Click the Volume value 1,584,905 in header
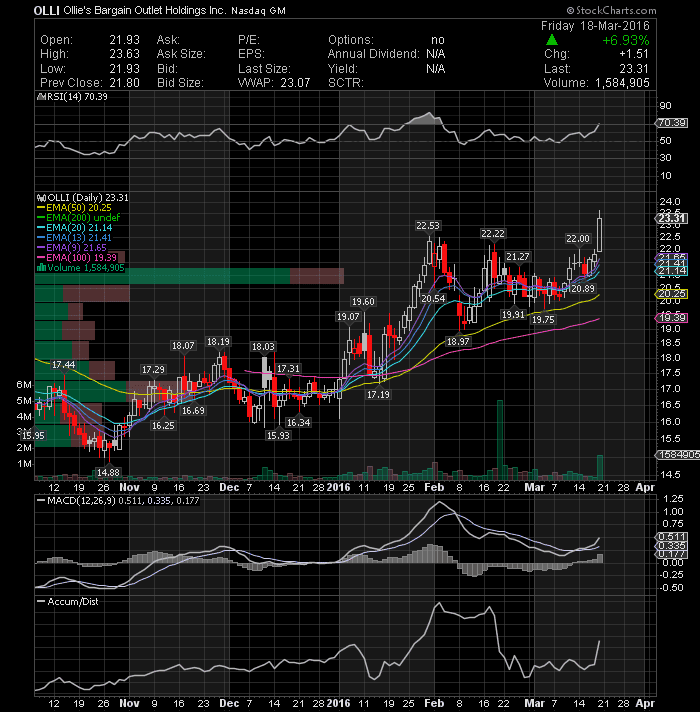 pos(622,83)
